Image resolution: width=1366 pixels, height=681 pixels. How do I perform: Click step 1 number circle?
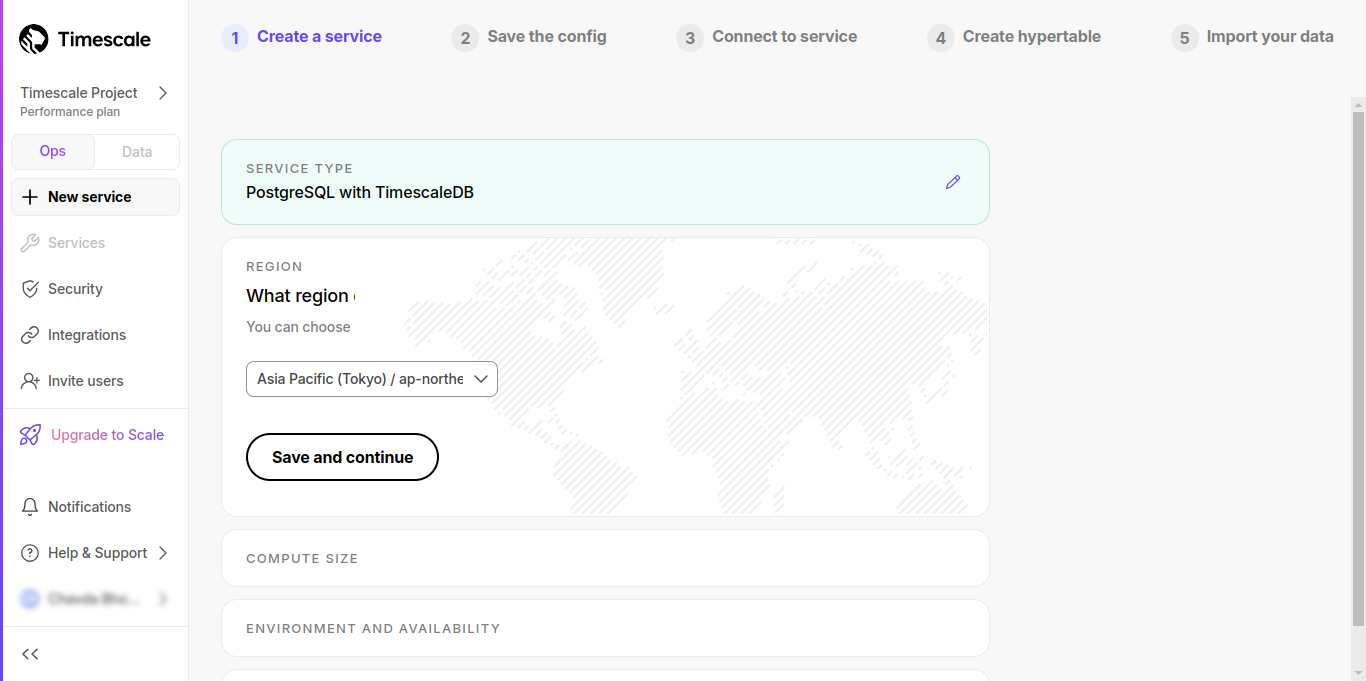point(235,38)
